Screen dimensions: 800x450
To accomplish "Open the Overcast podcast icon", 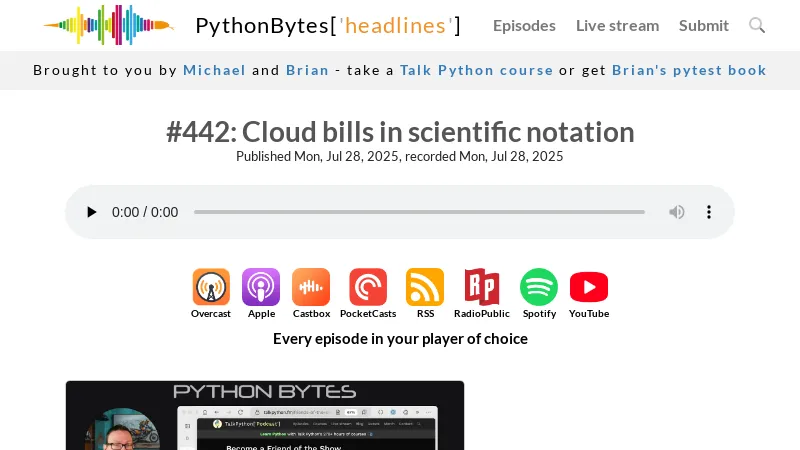I will point(211,288).
